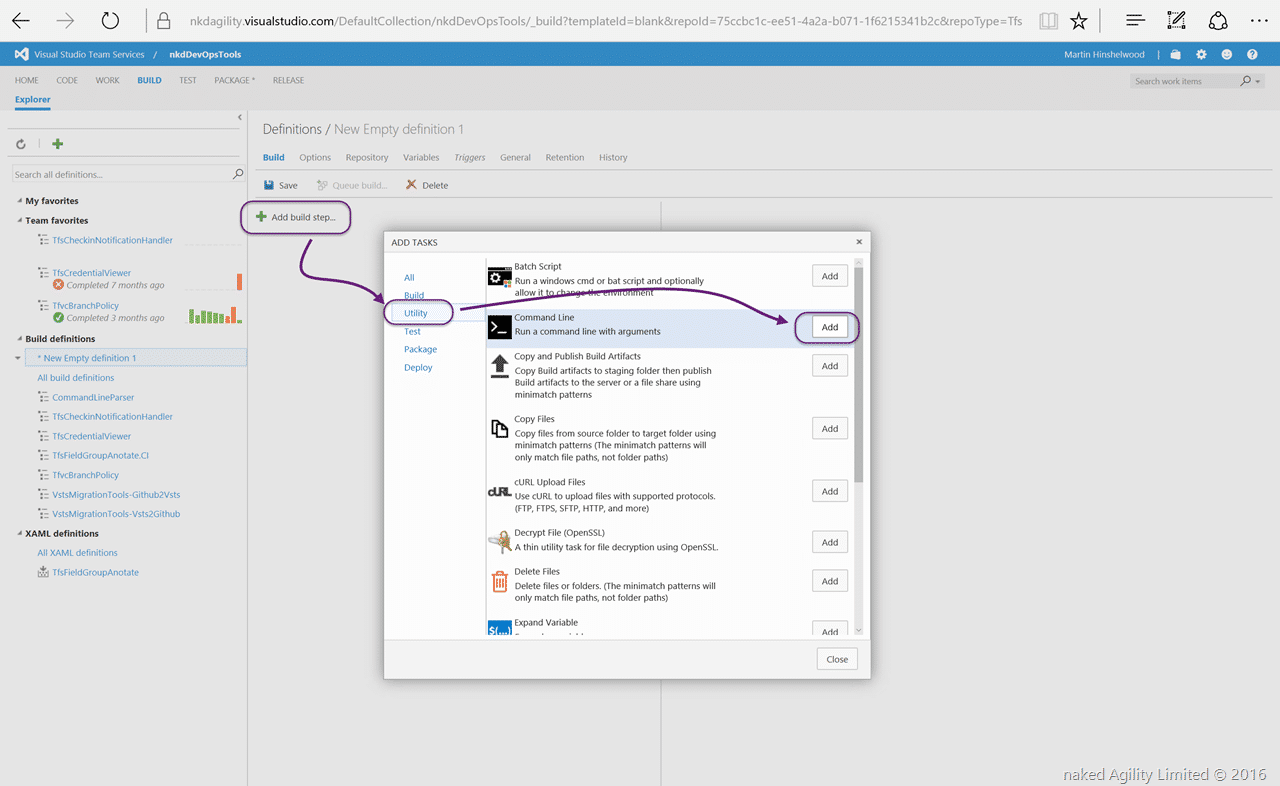Click the green plus new definition icon
1280x786 pixels.
pyautogui.click(x=57, y=144)
